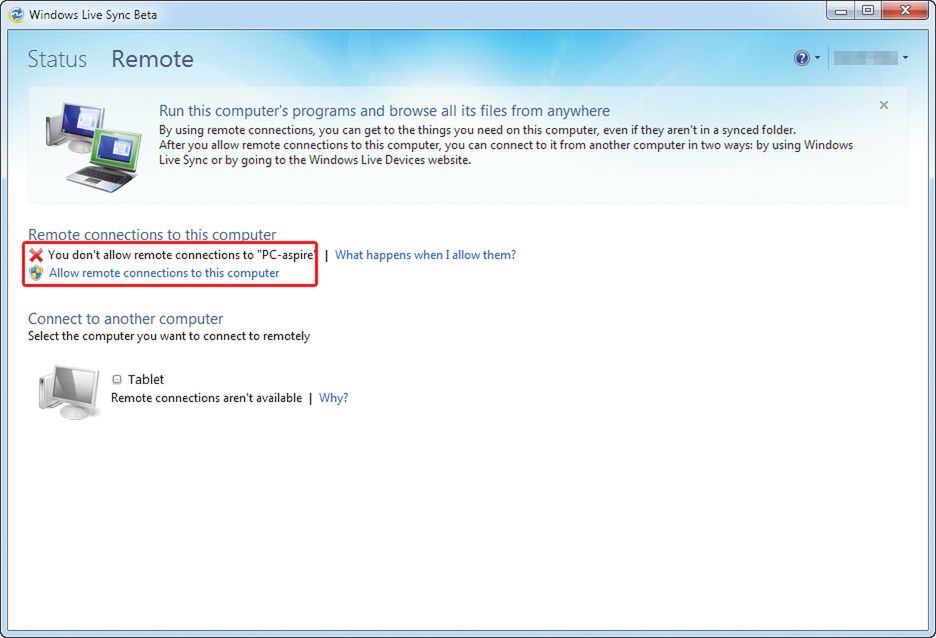Select the Remote tab
936x638 pixels.
click(x=152, y=59)
